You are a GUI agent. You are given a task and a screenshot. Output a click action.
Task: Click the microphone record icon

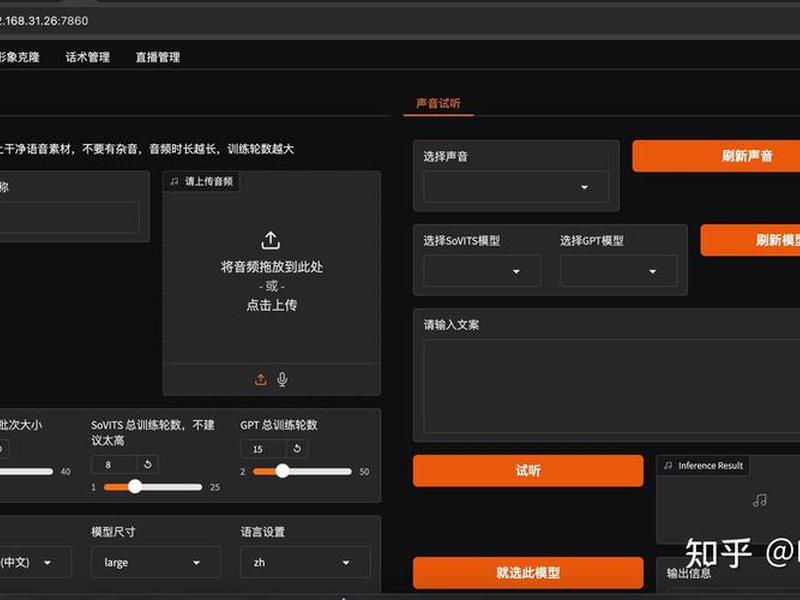tap(282, 379)
